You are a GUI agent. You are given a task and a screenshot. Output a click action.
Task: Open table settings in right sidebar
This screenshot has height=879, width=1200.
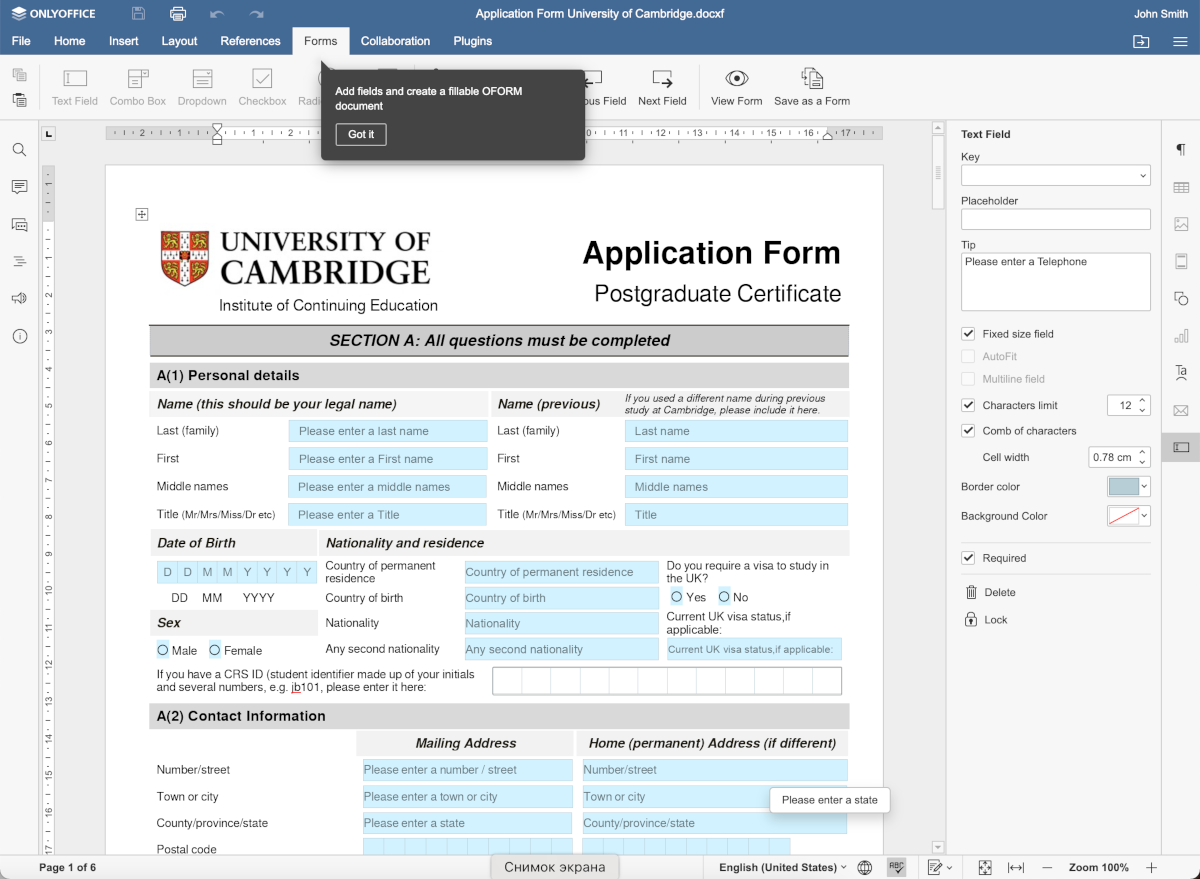pyautogui.click(x=1181, y=187)
